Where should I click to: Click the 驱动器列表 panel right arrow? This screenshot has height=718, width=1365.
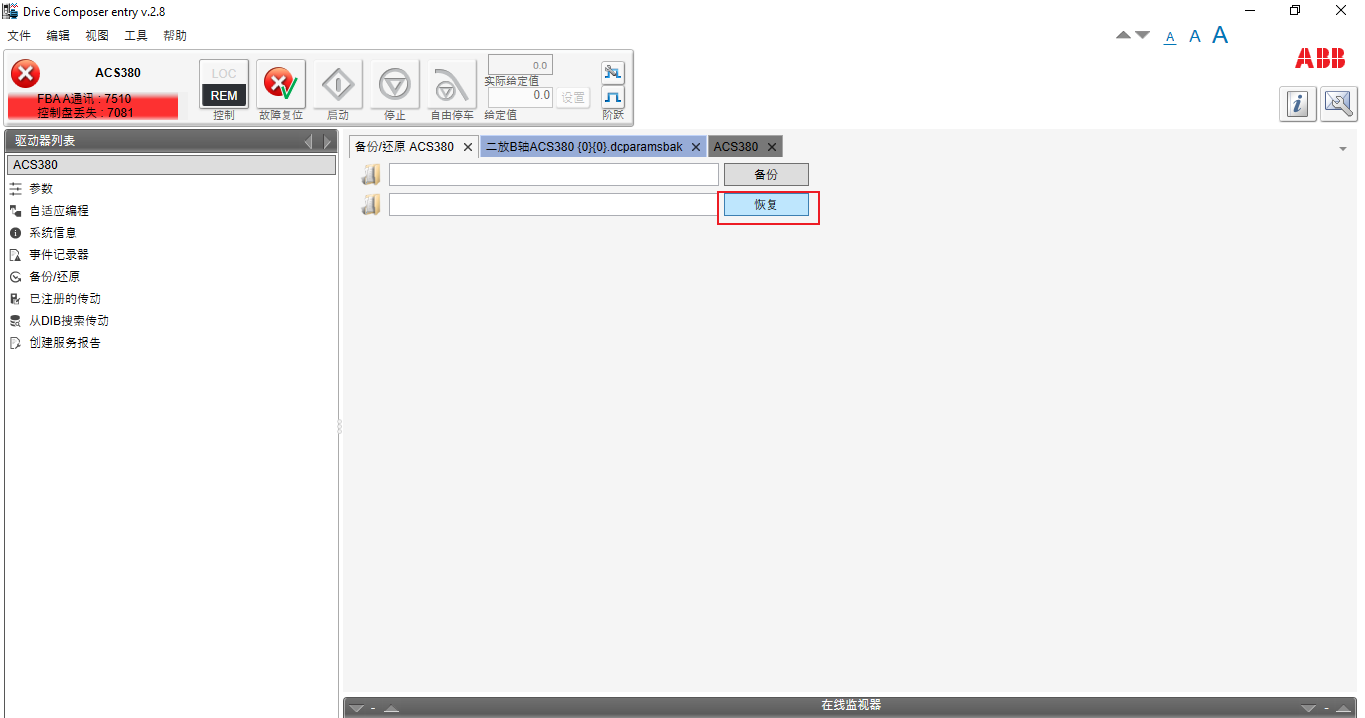coord(327,142)
